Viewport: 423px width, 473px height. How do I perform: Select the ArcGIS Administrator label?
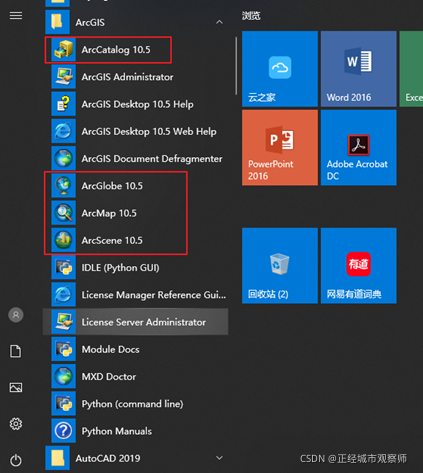click(x=127, y=77)
